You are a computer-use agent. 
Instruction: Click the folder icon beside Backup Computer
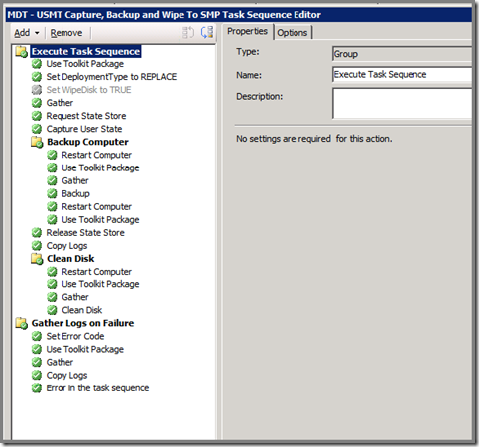click(x=37, y=142)
